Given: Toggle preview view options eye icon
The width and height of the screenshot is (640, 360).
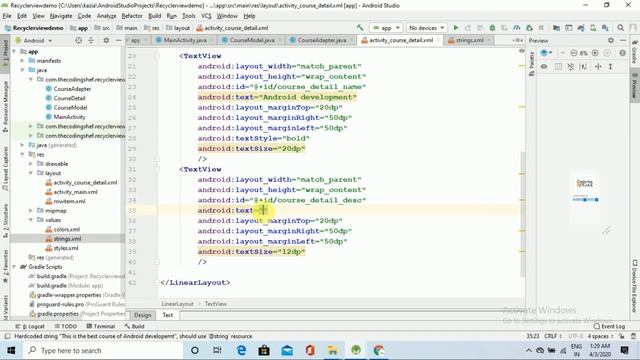Looking at the screenshot, I should (x=544, y=67).
